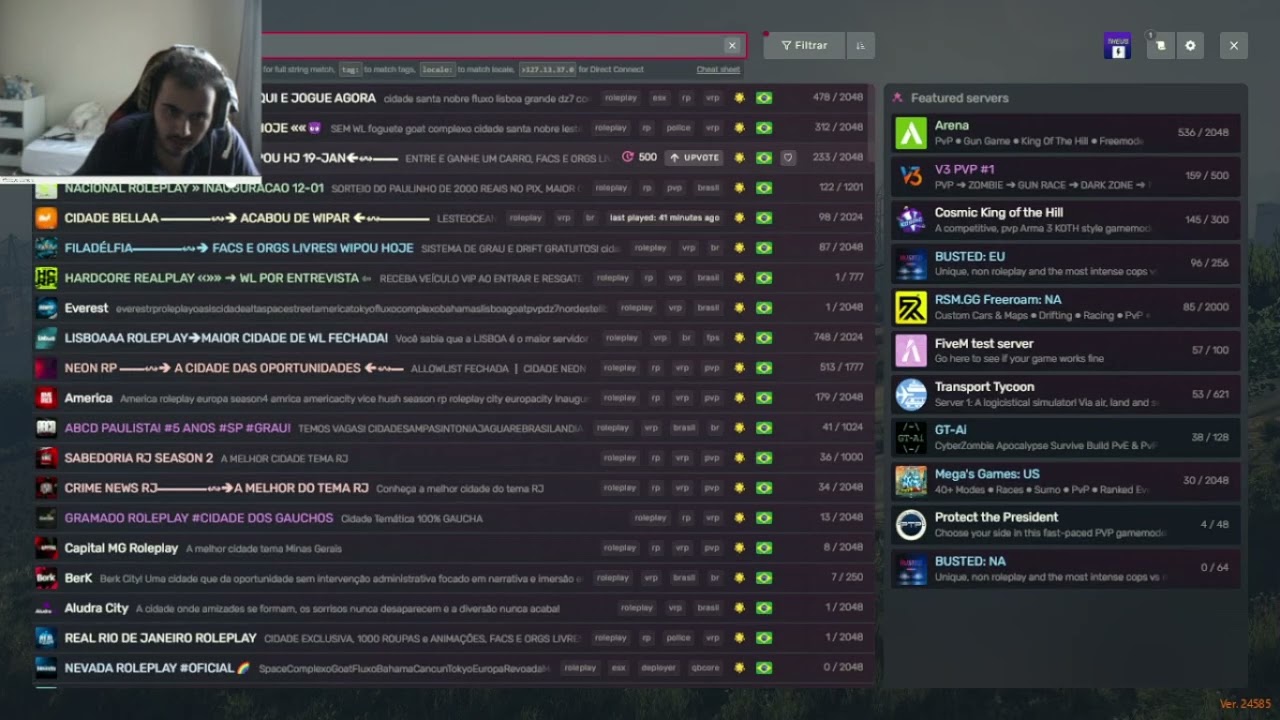Select NEVADA ROLEPLAY #OFICIAL server
This screenshot has height=720, width=1280.
[x=156, y=668]
